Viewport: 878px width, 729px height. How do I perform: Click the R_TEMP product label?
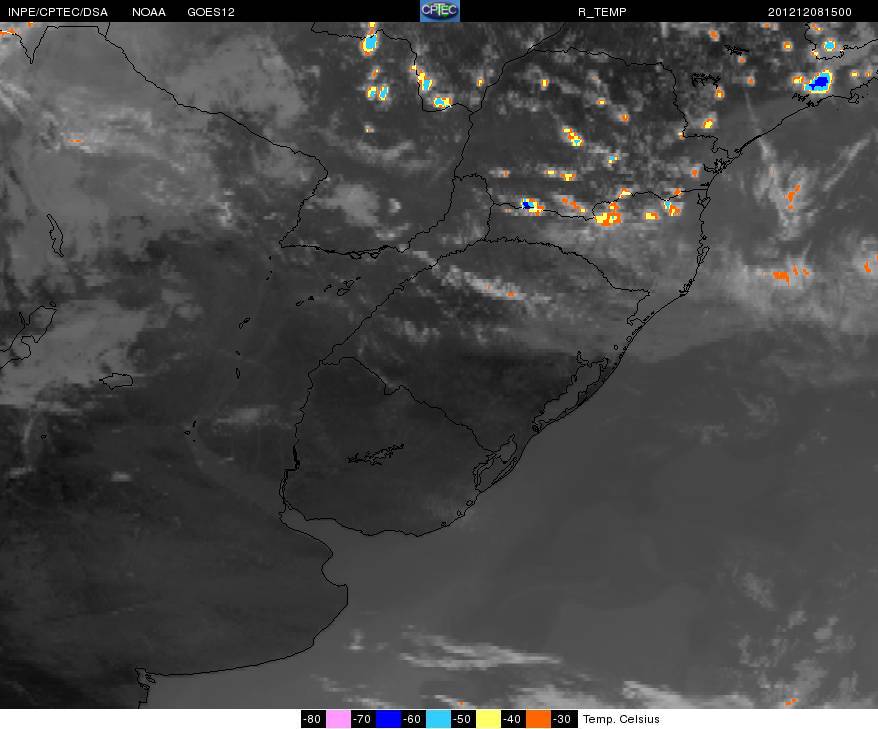click(602, 12)
